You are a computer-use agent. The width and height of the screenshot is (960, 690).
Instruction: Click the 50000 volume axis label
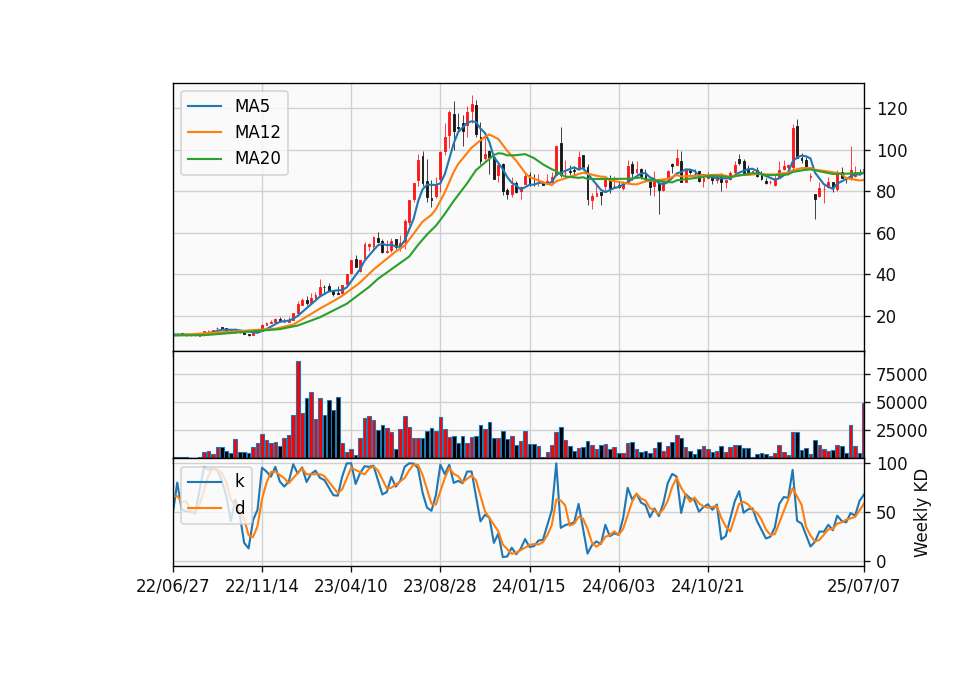pyautogui.click(x=902, y=403)
